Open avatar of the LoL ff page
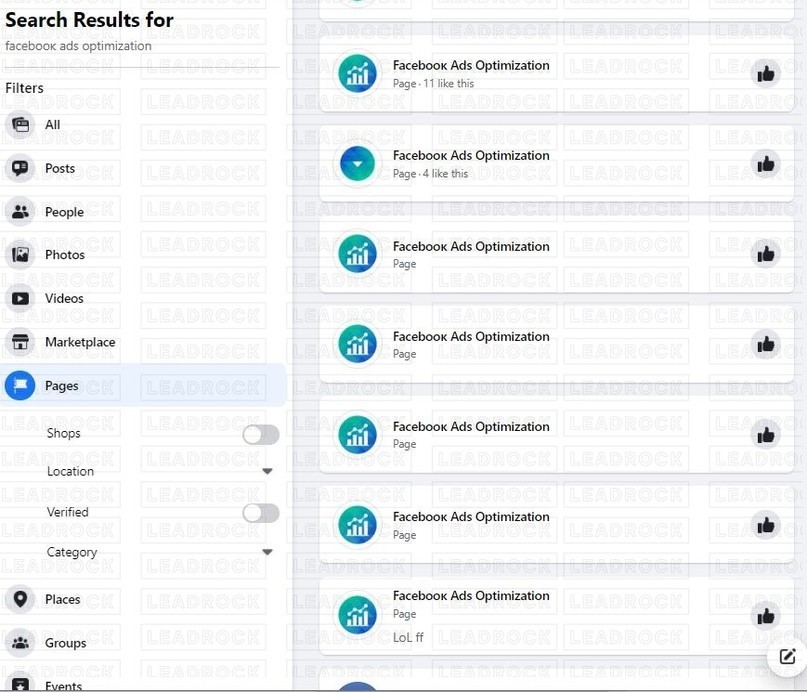Viewport: 807px width, 692px height. point(357,615)
